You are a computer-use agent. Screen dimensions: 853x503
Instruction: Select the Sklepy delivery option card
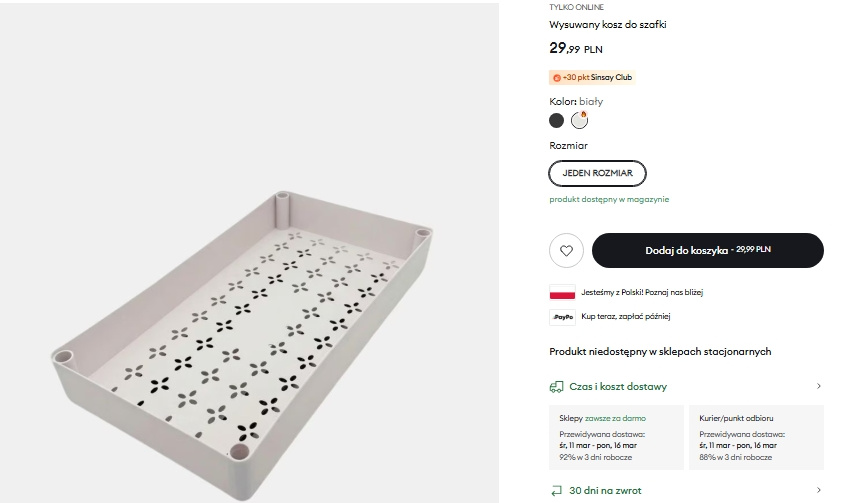[x=616, y=437]
